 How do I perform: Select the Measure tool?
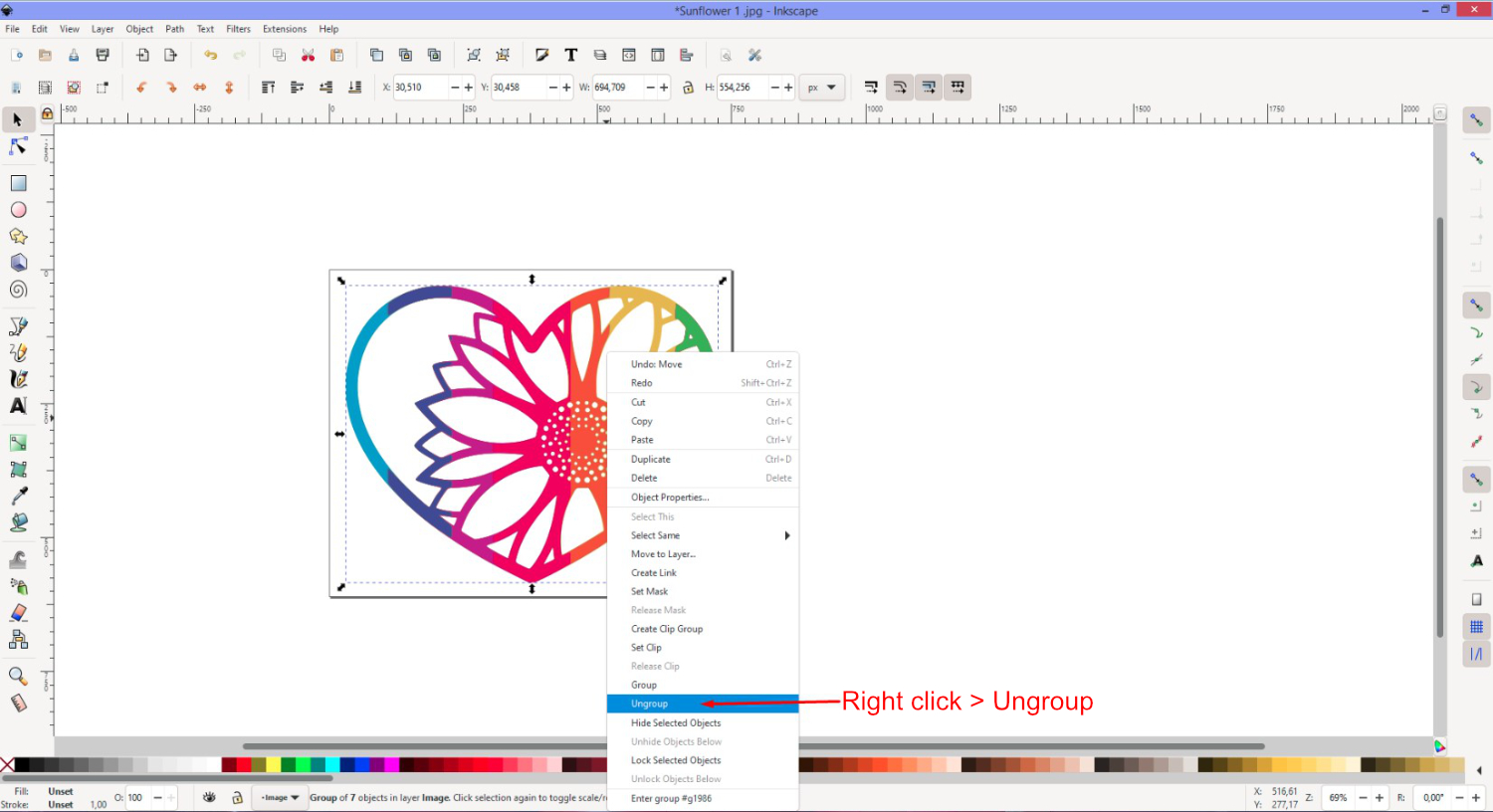coord(18,702)
